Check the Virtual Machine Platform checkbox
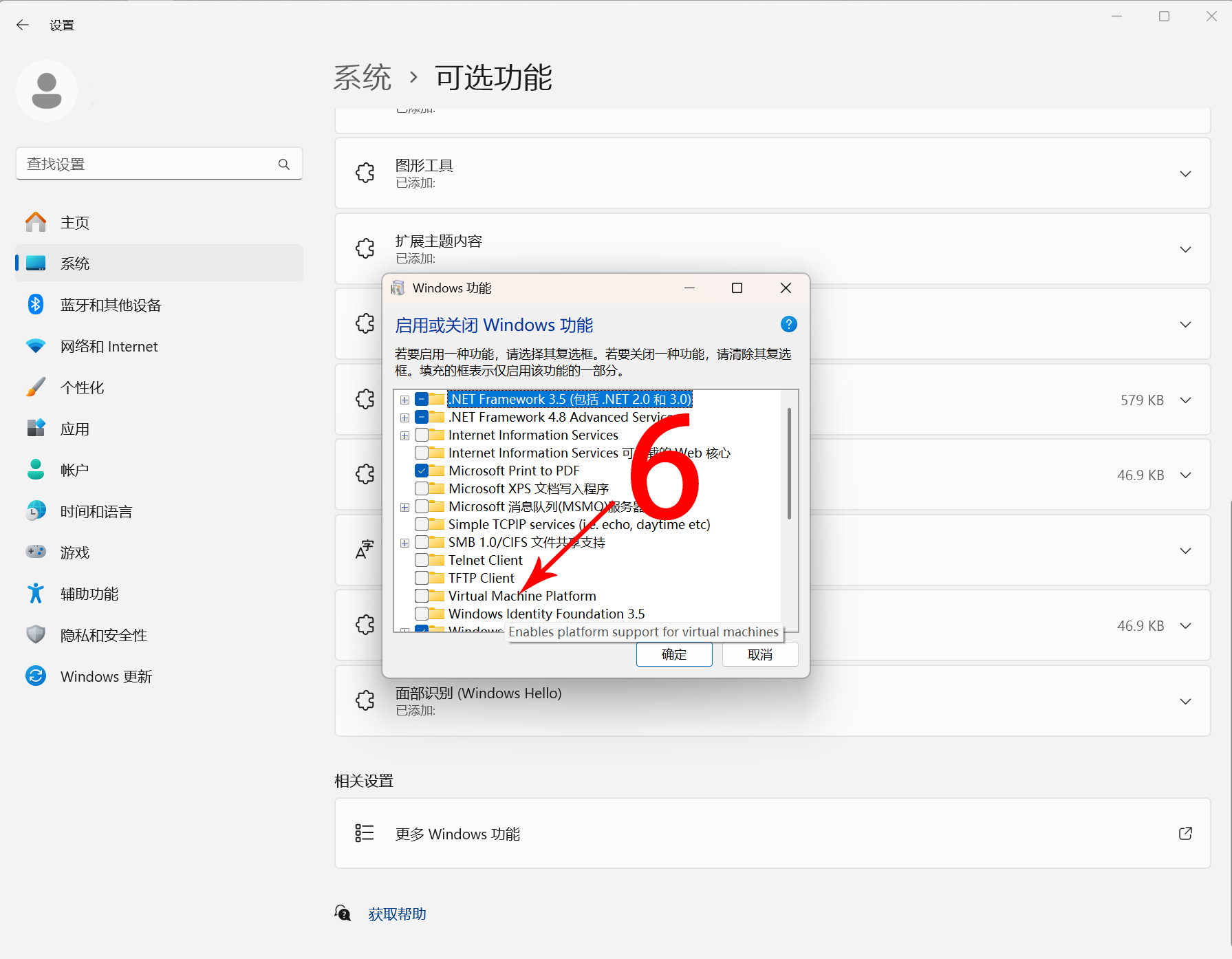The height and width of the screenshot is (959, 1232). (422, 596)
